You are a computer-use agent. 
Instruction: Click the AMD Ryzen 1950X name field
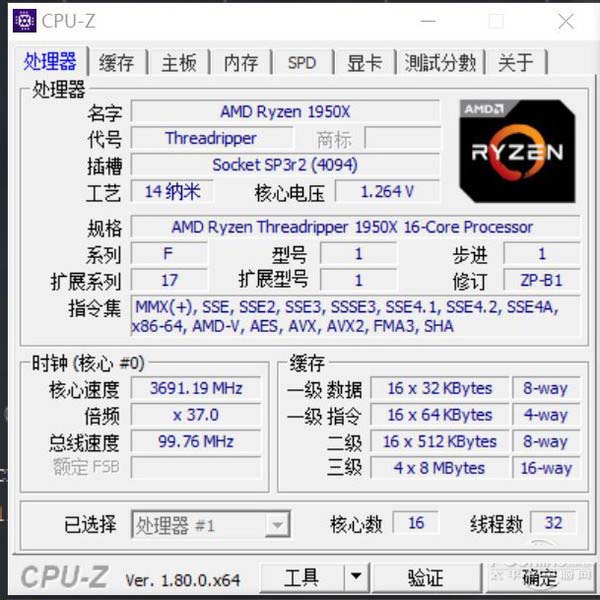tap(285, 112)
